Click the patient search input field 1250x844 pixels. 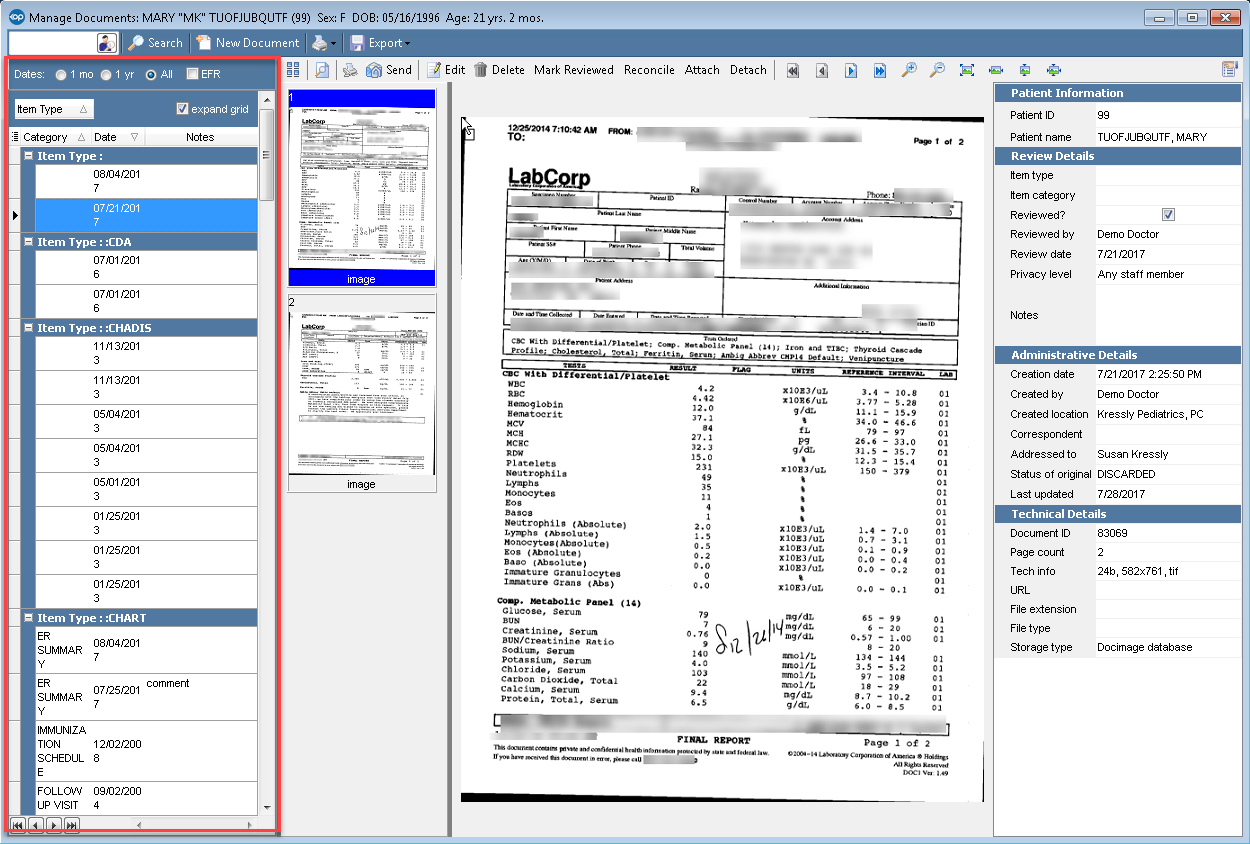53,43
